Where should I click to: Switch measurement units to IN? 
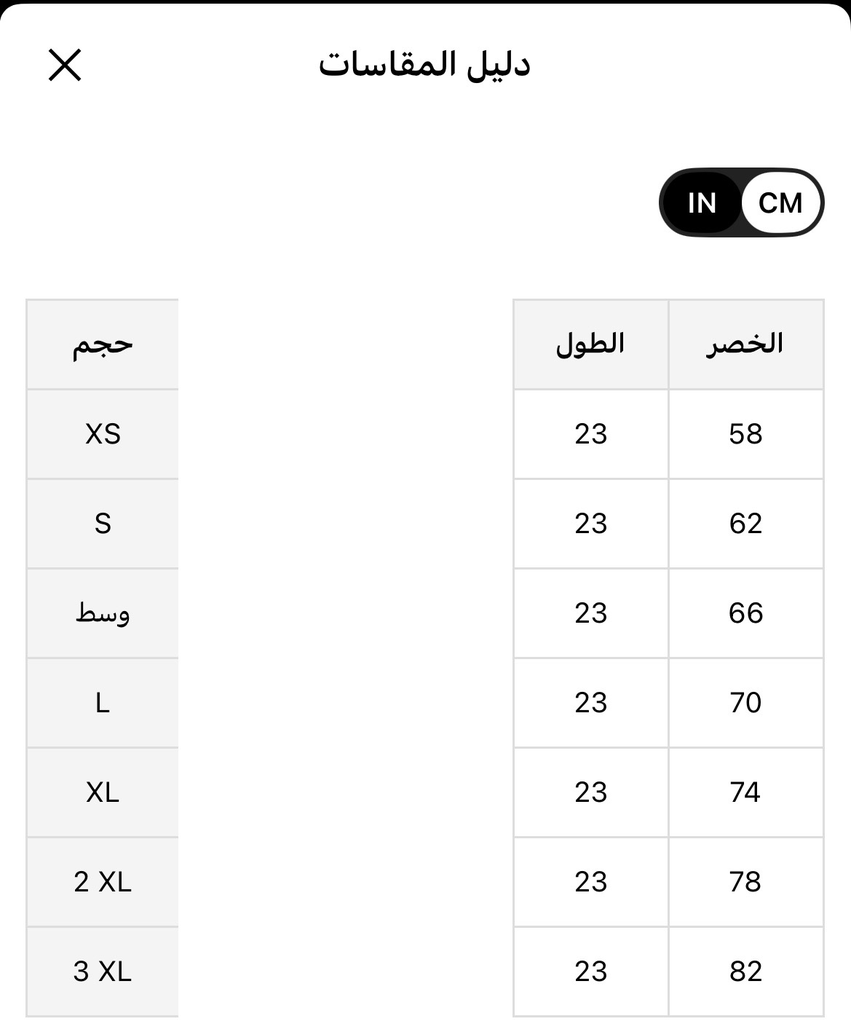pyautogui.click(x=702, y=203)
